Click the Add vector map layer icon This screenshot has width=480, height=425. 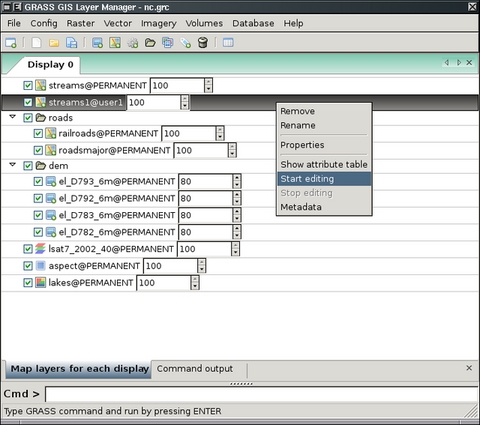[115, 43]
